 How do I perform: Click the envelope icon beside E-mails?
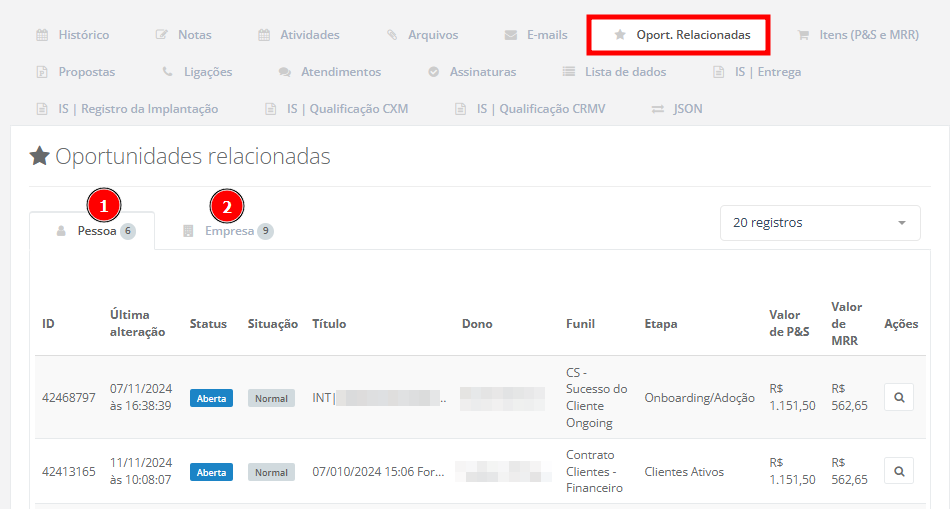pos(511,35)
